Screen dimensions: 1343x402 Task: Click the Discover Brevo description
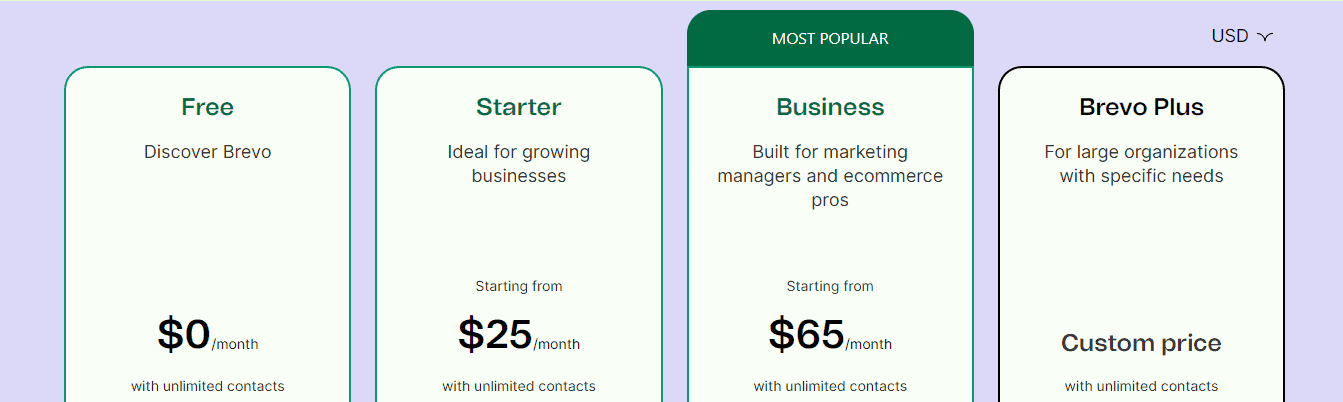coord(207,152)
